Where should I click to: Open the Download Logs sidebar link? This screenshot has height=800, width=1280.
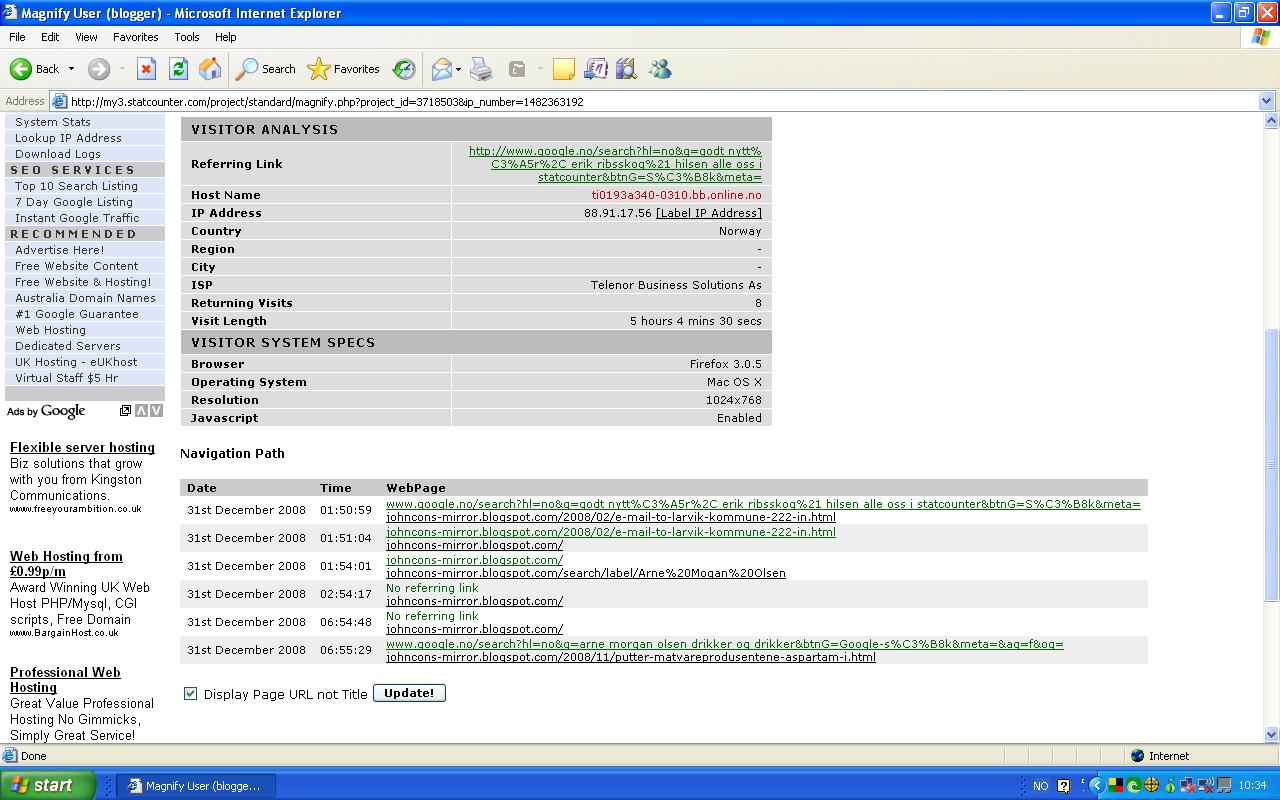click(58, 154)
